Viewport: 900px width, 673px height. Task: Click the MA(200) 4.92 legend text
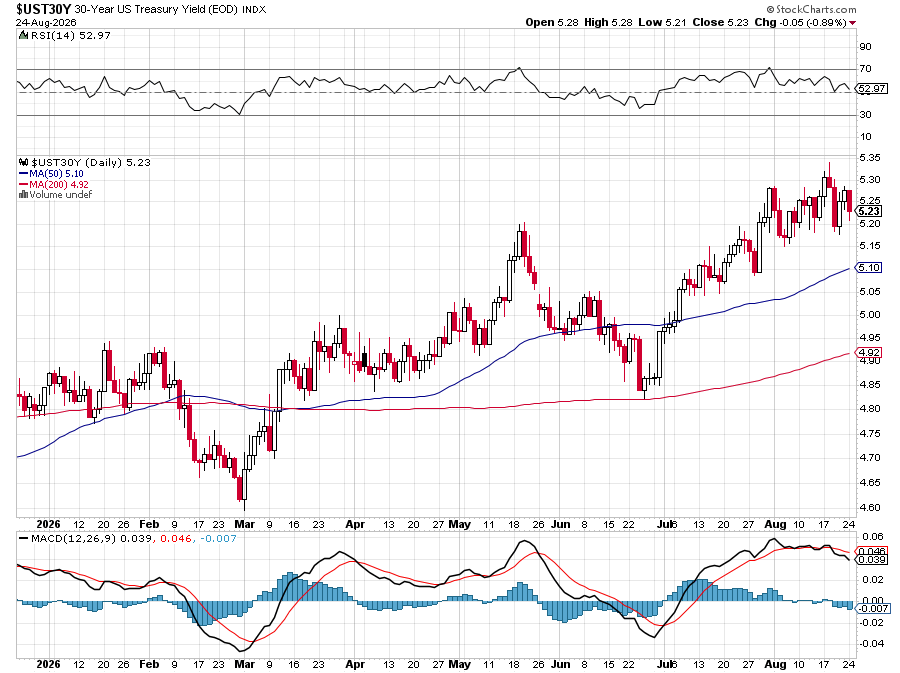point(59,184)
